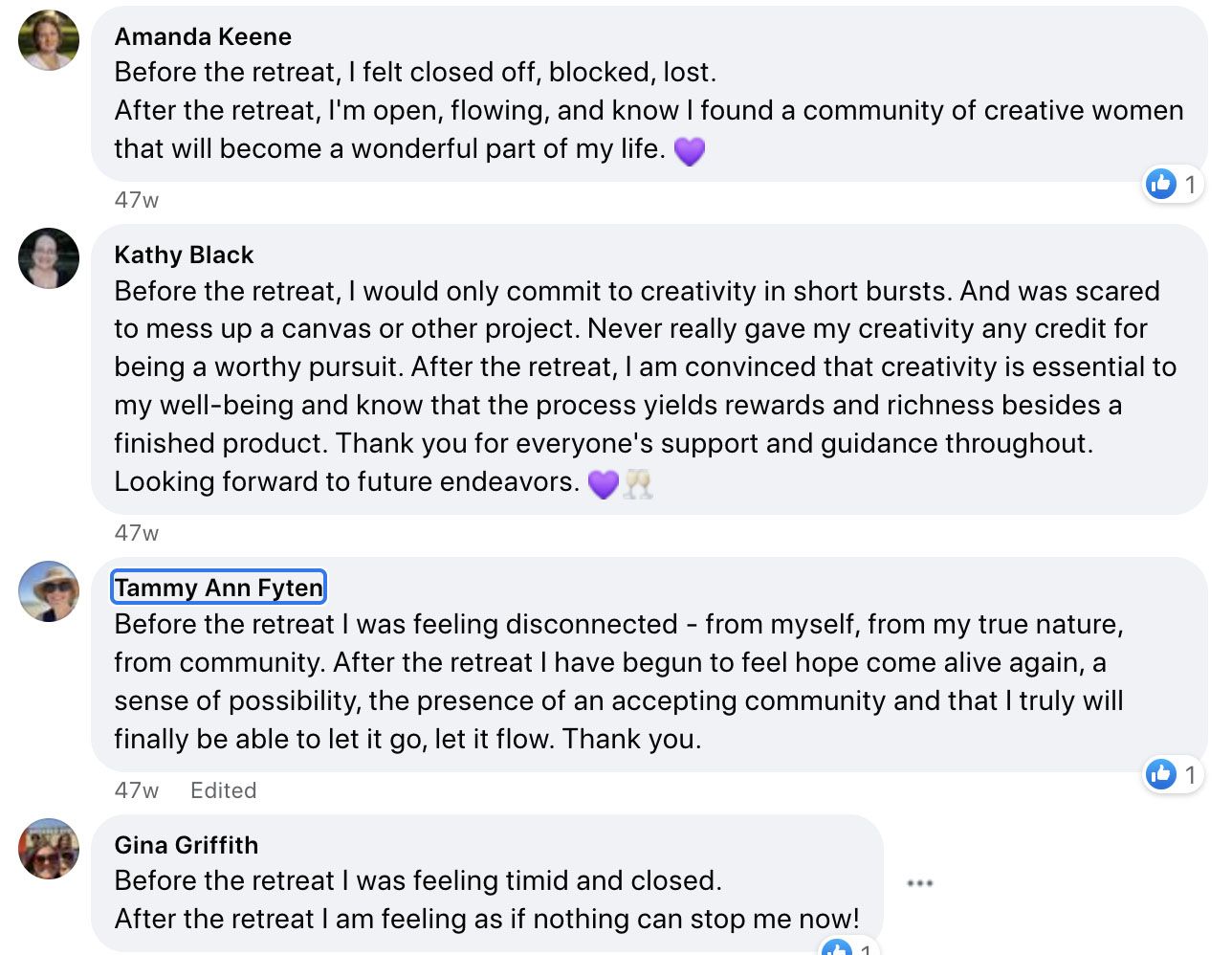Click like reaction icon on Gina's comment
This screenshot has width=1232, height=955.
[x=837, y=947]
